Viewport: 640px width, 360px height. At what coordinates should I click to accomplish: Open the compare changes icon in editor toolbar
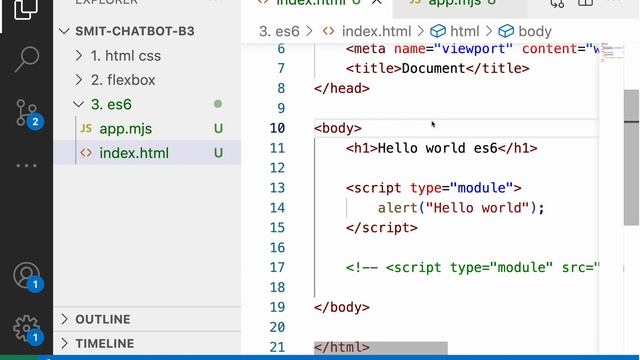pos(557,3)
